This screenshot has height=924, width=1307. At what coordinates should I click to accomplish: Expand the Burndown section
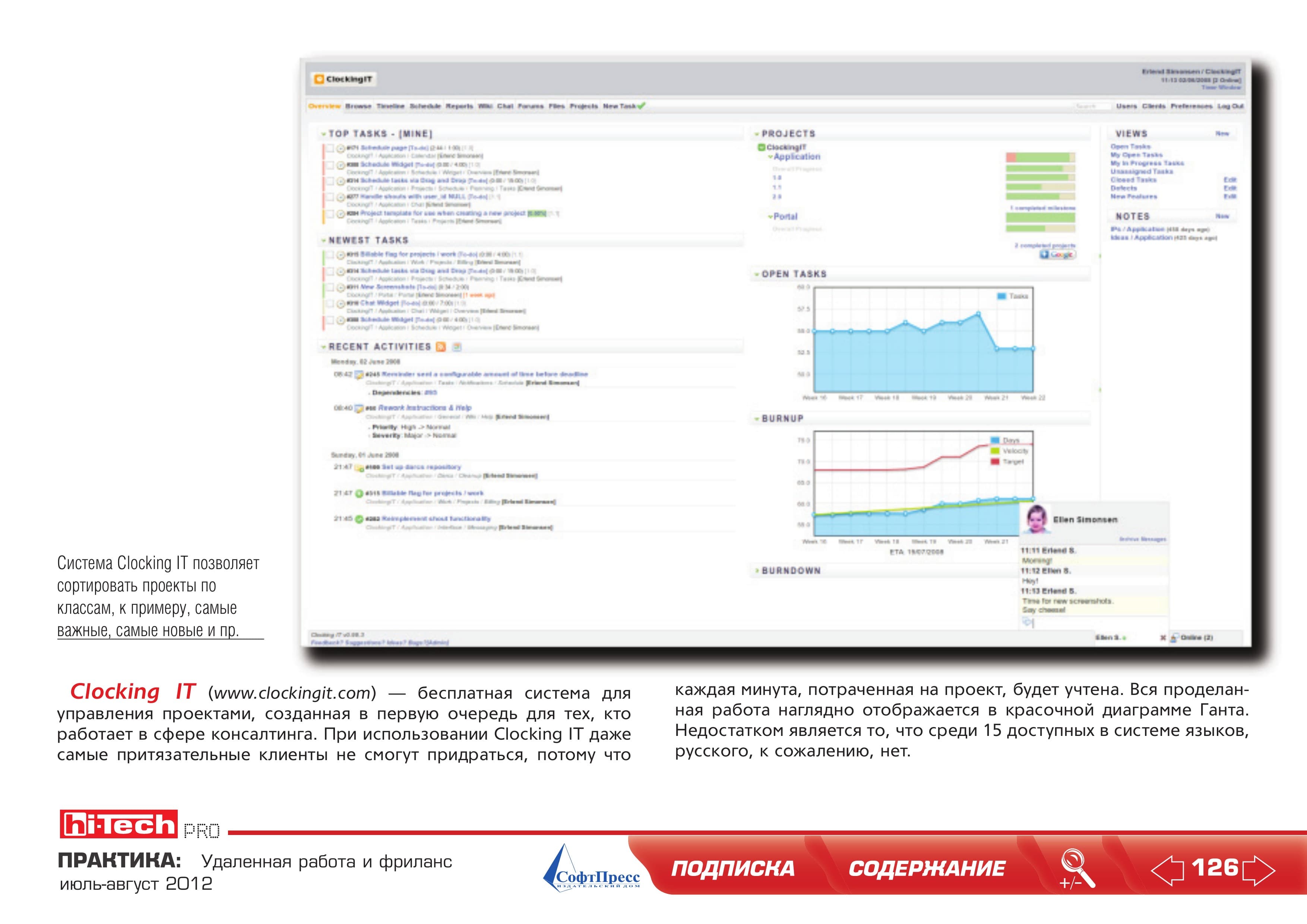(x=757, y=571)
